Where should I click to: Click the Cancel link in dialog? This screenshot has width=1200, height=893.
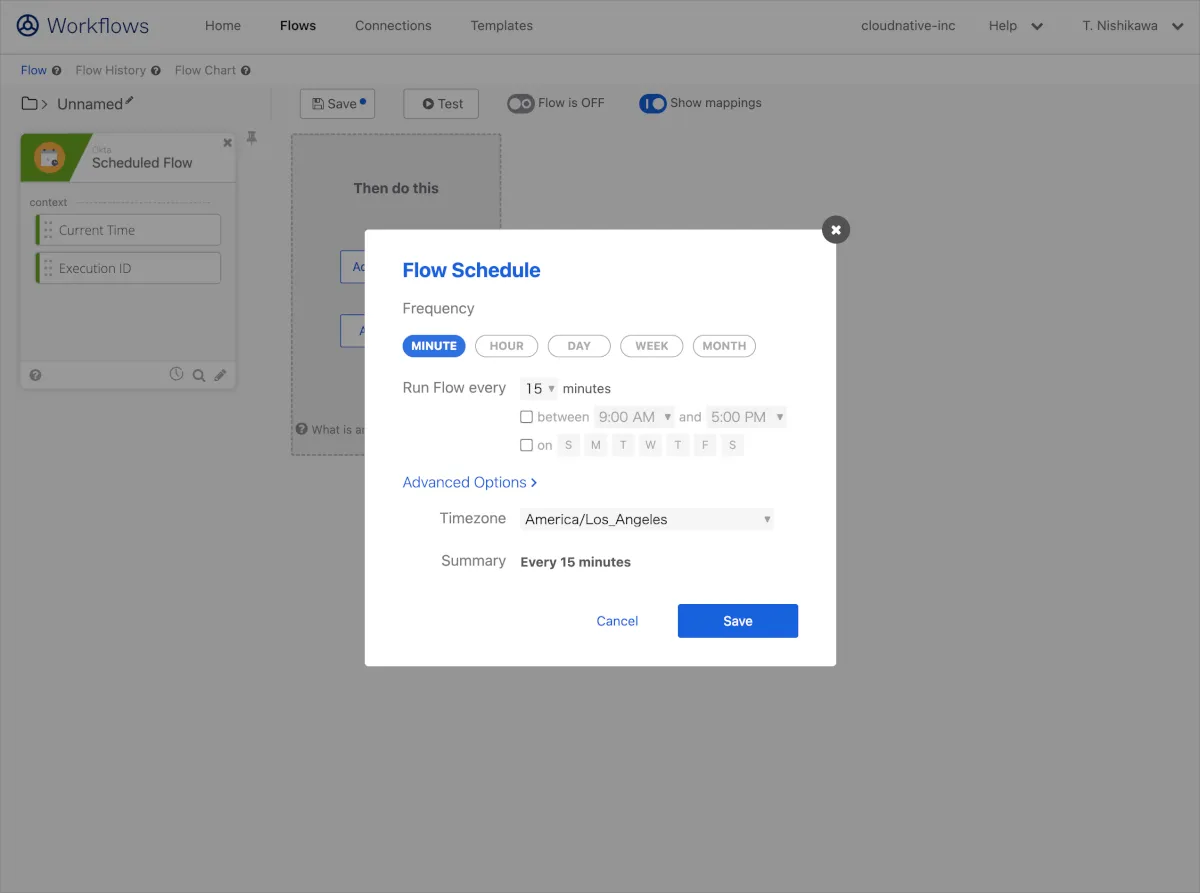(617, 621)
